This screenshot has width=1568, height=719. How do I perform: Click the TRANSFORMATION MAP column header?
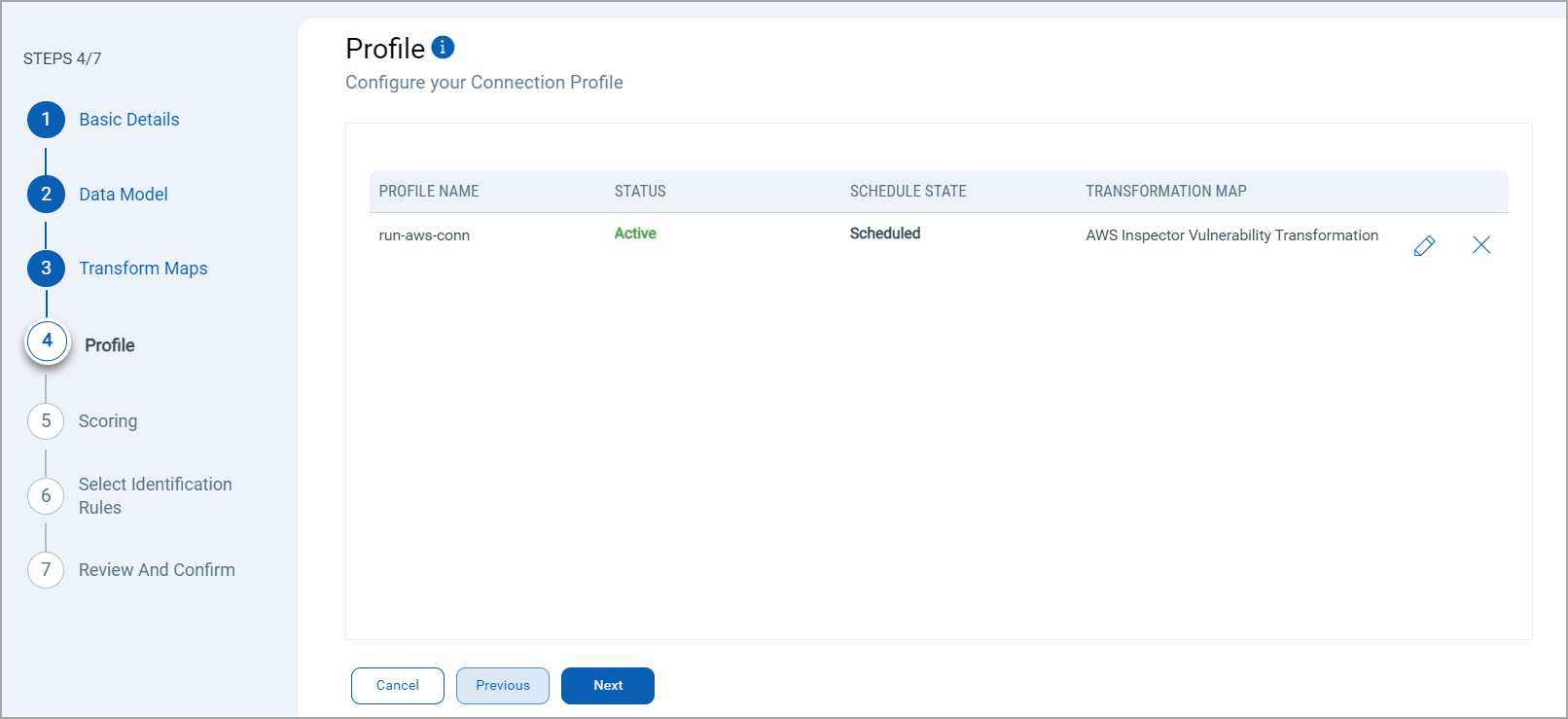point(1165,192)
